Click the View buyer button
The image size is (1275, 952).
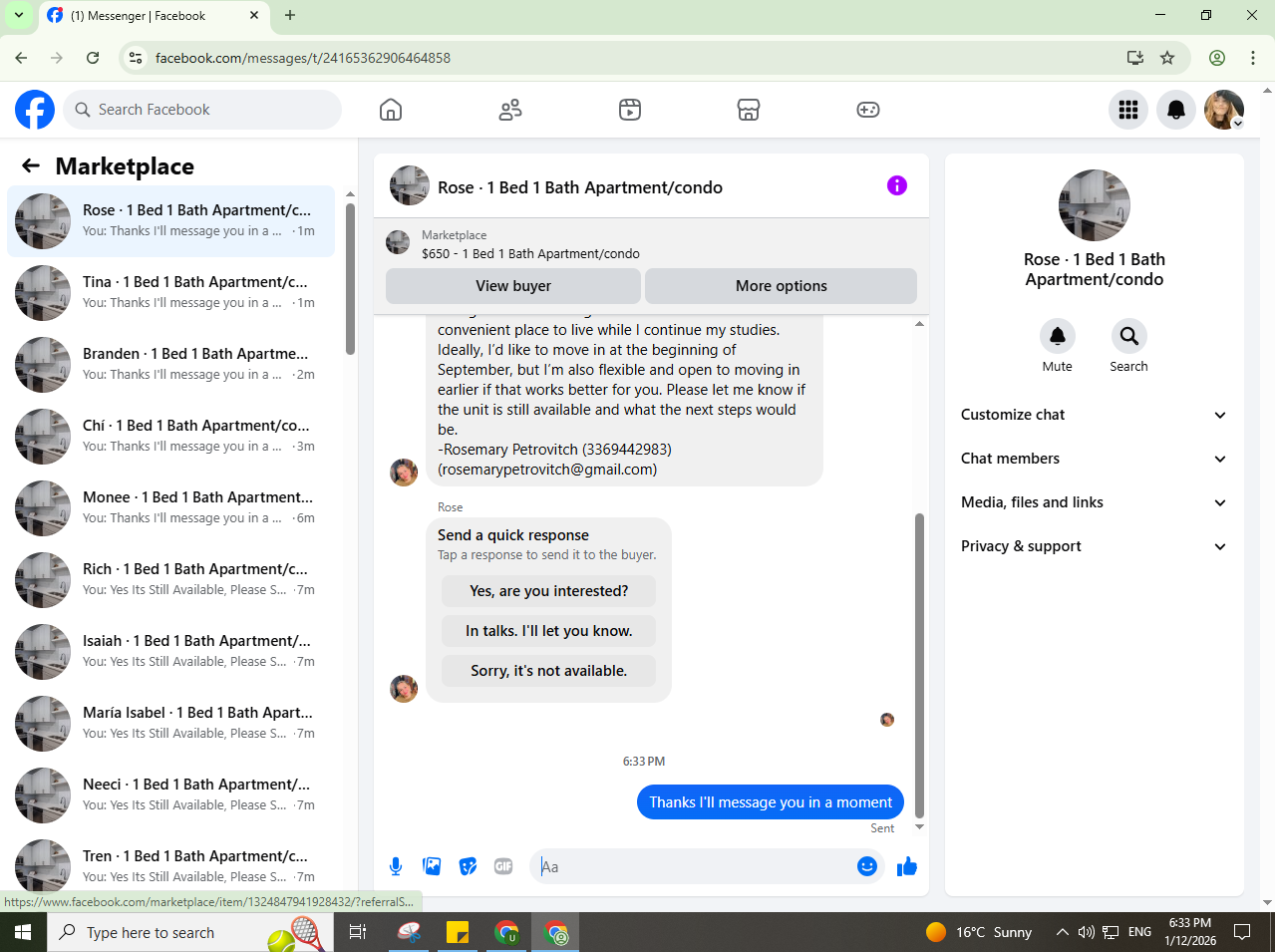point(513,286)
